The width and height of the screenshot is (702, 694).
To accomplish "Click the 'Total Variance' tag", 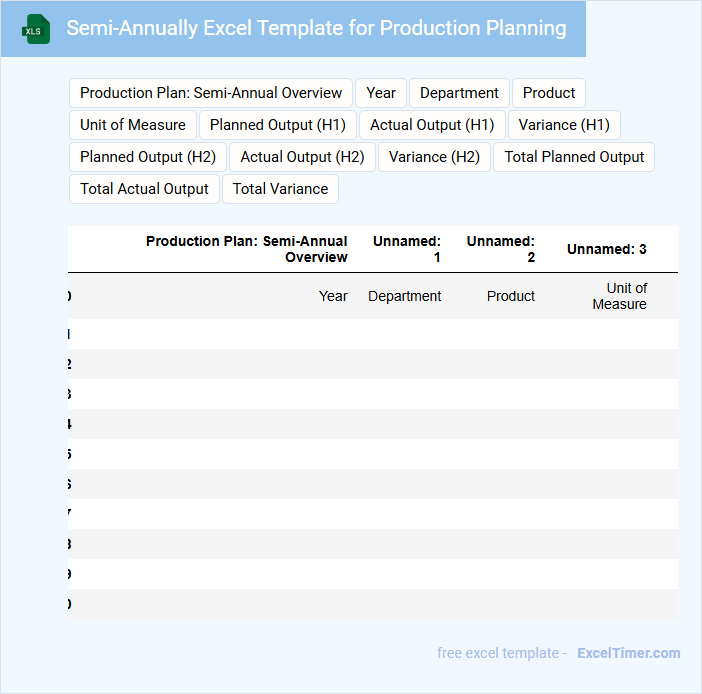I will coord(280,189).
